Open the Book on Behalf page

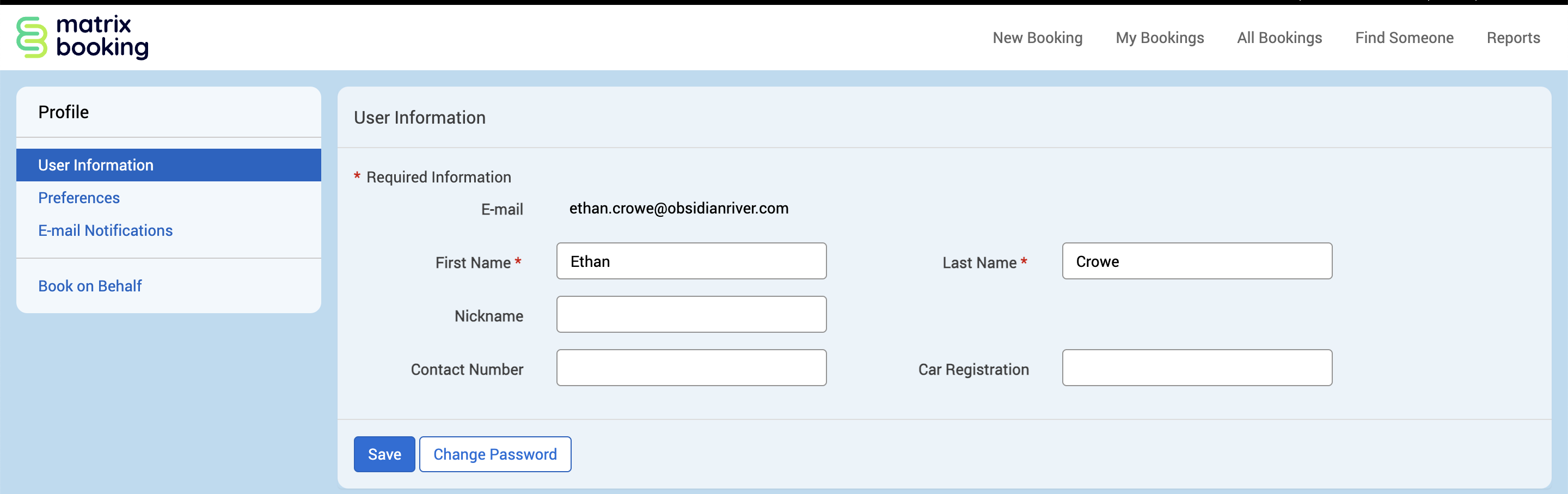[x=90, y=286]
